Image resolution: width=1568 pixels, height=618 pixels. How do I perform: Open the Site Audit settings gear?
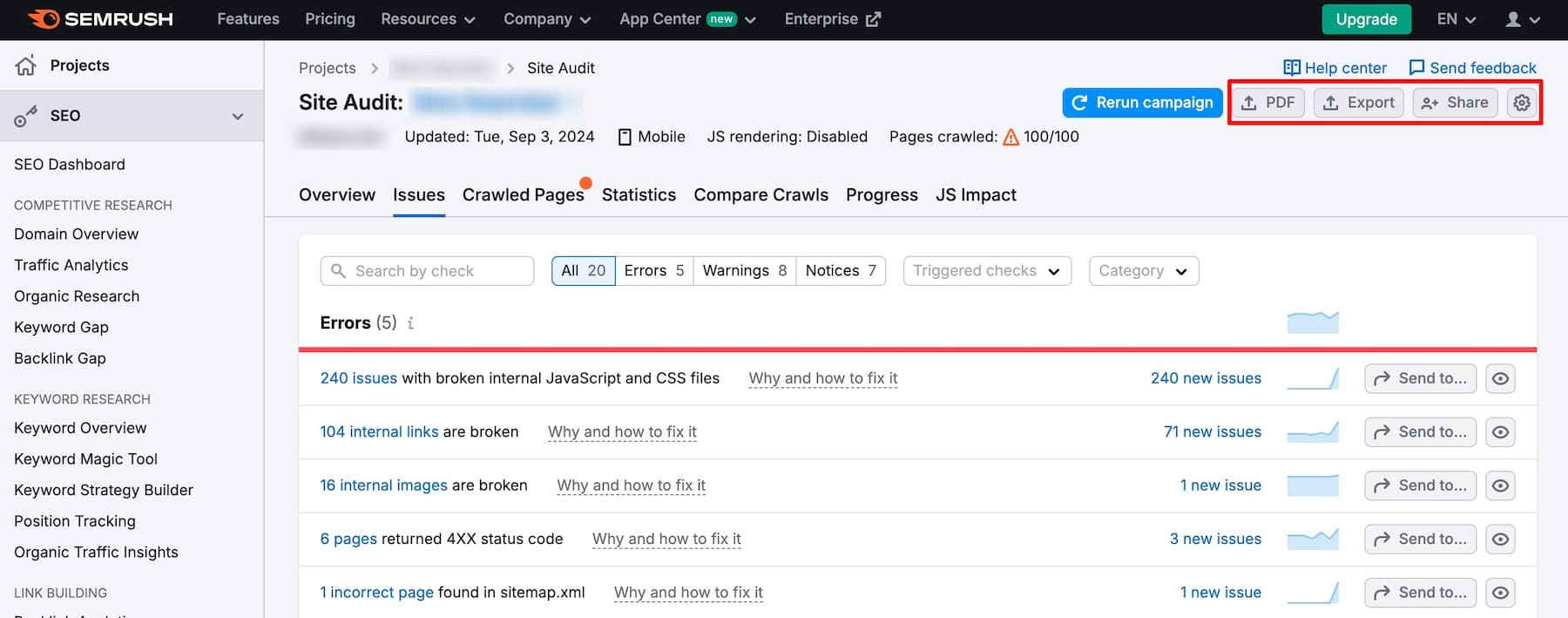[x=1521, y=103]
